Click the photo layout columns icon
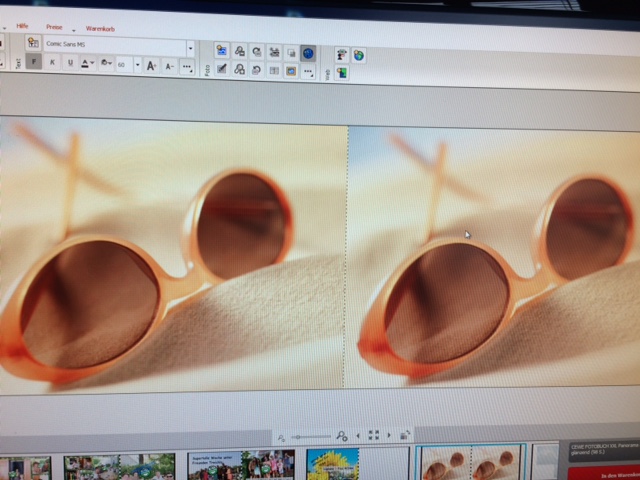 click(274, 71)
